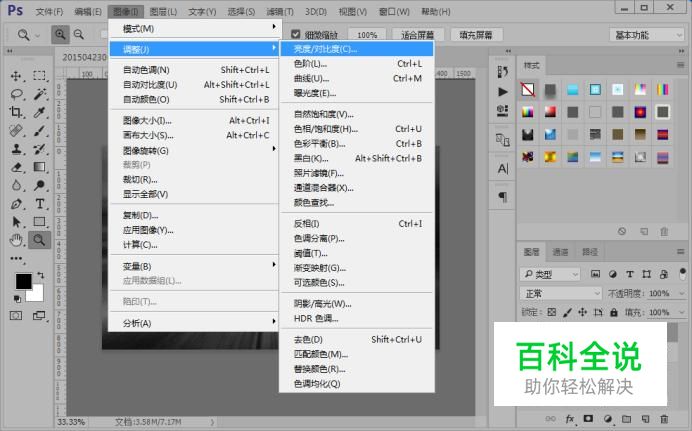Toggle Scrubby Zoom checkbox
This screenshot has width=692, height=431.
[296, 34]
